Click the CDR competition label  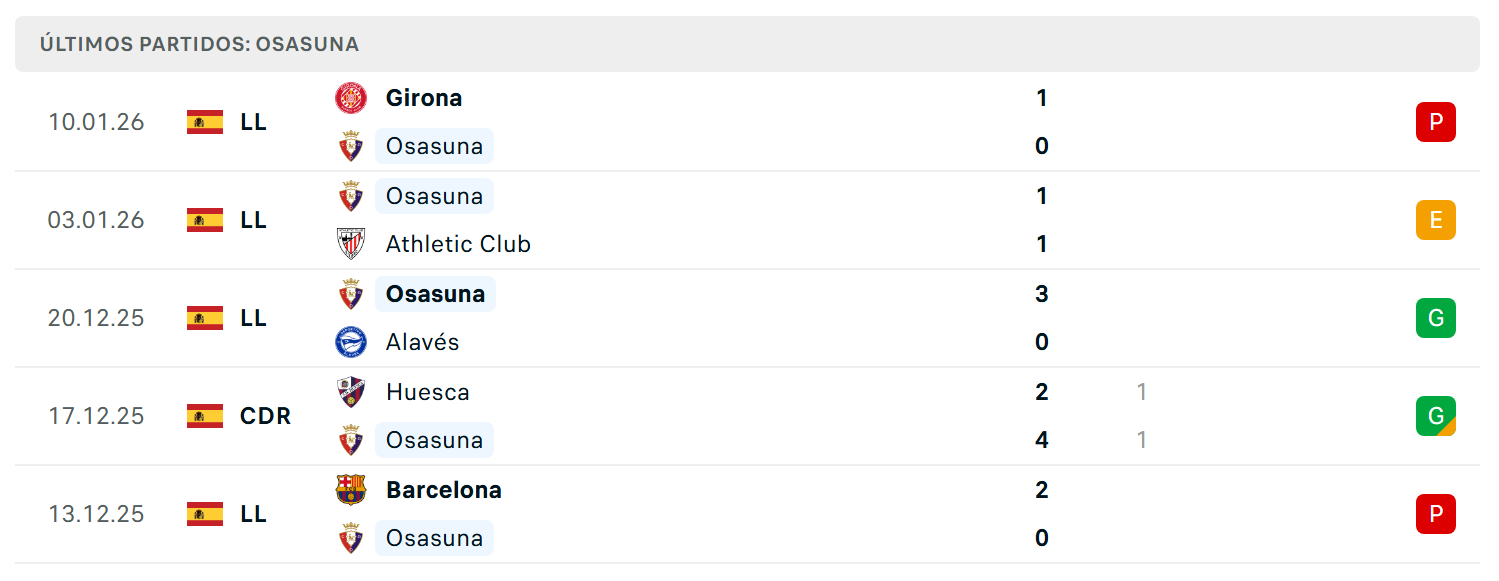click(266, 416)
